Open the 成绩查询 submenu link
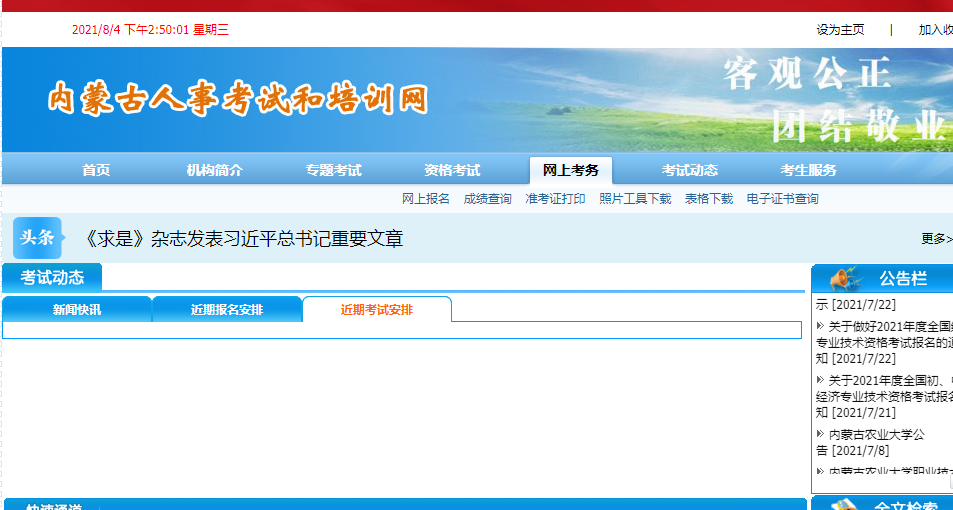 [487, 199]
